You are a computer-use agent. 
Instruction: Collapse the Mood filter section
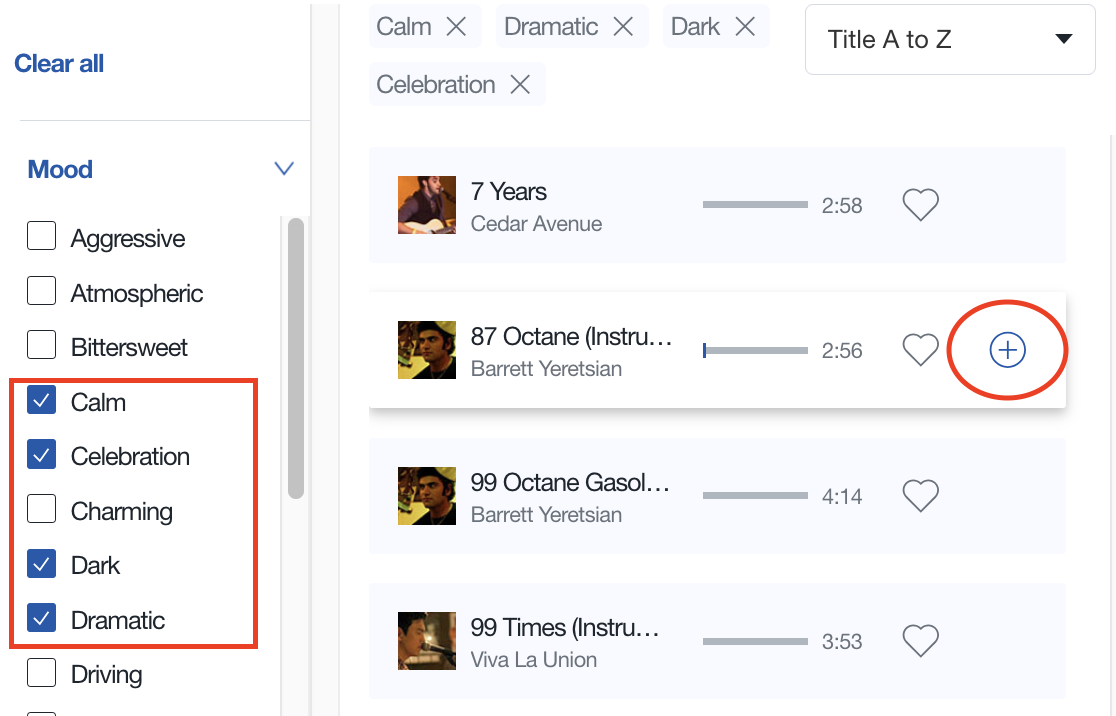coord(284,169)
